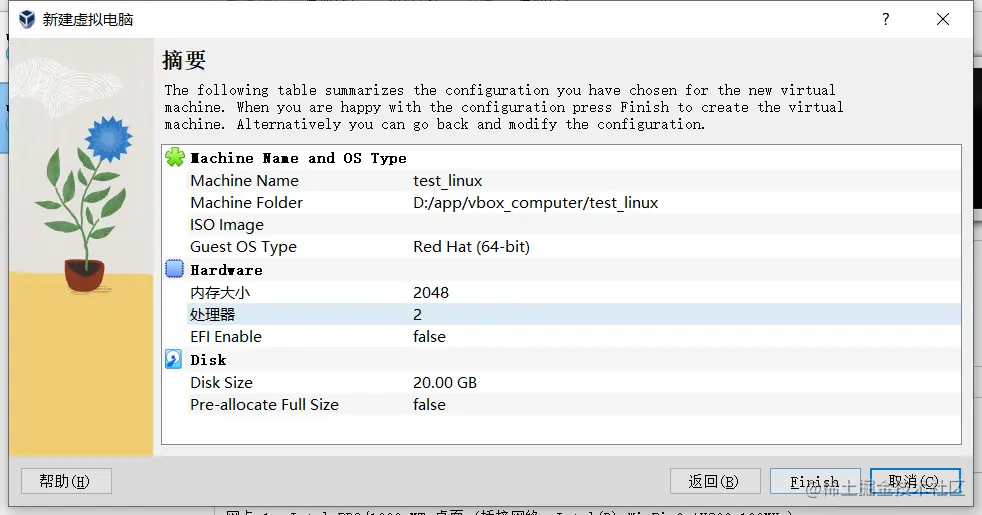Close the 新建虚拟电脑 dialog

[x=943, y=19]
